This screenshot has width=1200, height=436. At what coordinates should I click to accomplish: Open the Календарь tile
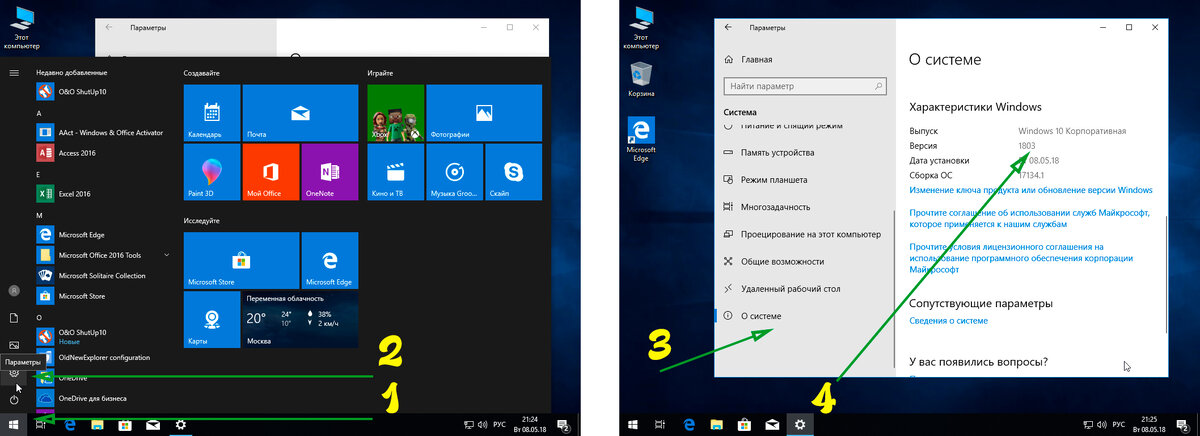[212, 113]
